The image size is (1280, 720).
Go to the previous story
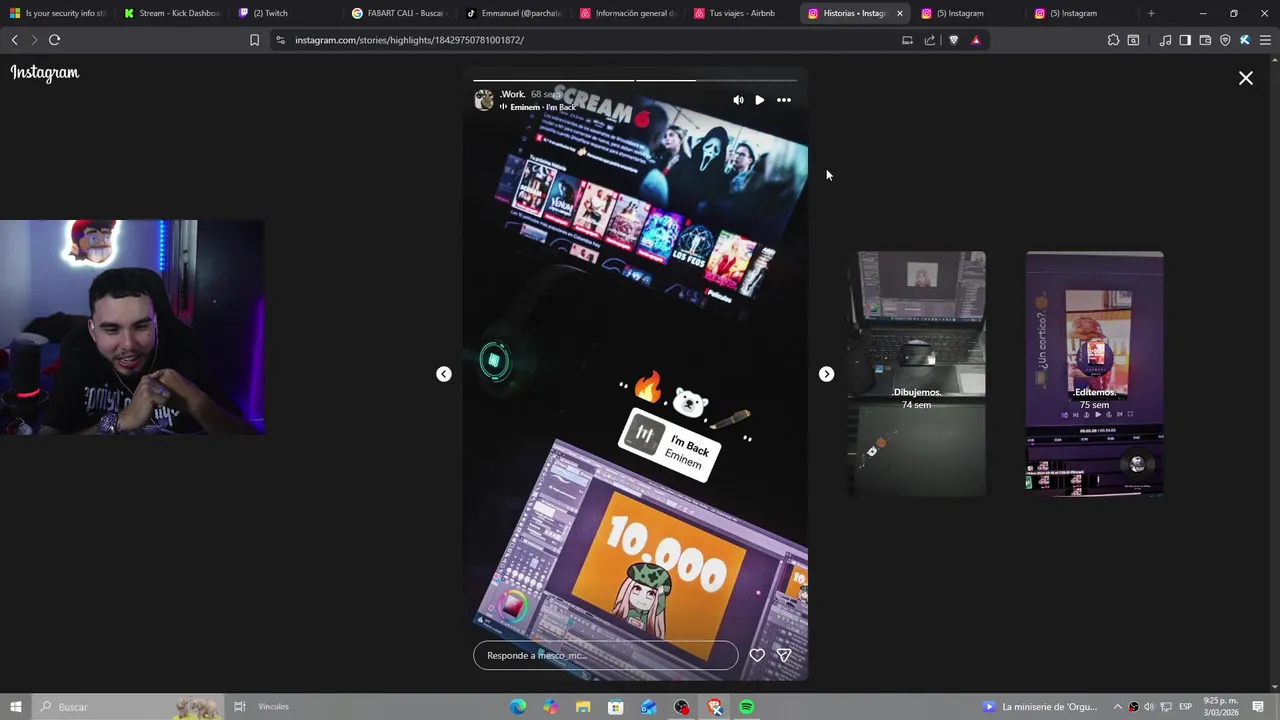point(444,374)
